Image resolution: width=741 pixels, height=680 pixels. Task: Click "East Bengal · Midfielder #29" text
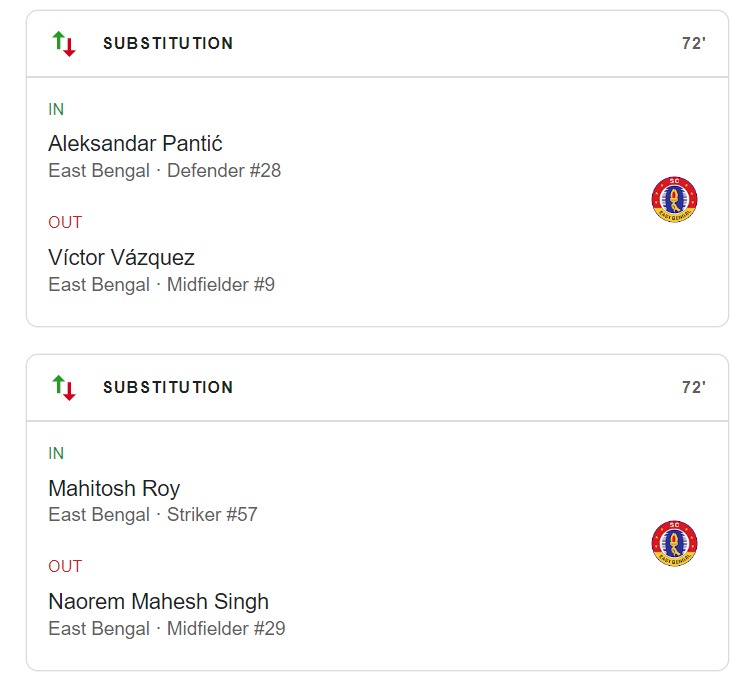tap(166, 629)
